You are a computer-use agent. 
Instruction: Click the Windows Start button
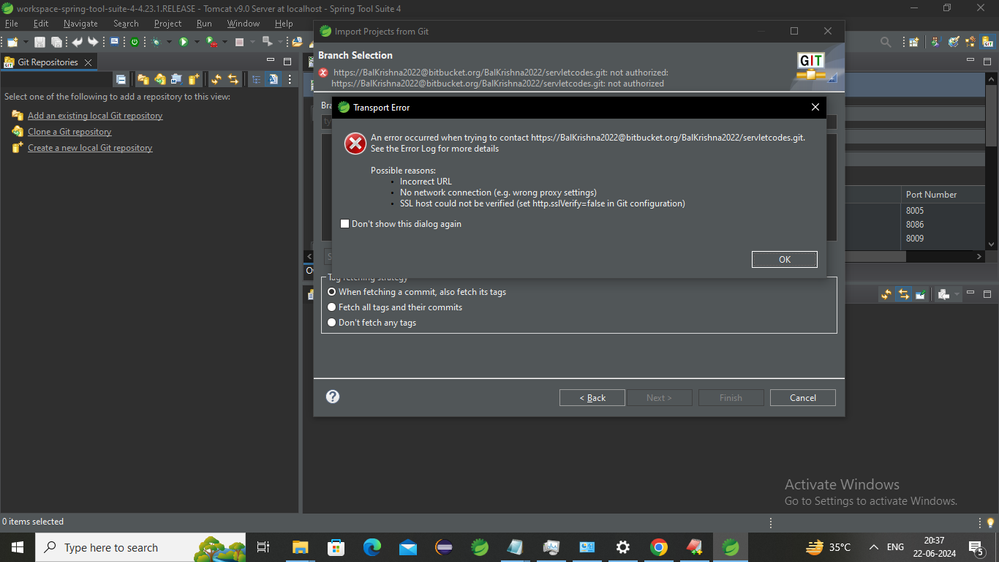tap(17, 547)
